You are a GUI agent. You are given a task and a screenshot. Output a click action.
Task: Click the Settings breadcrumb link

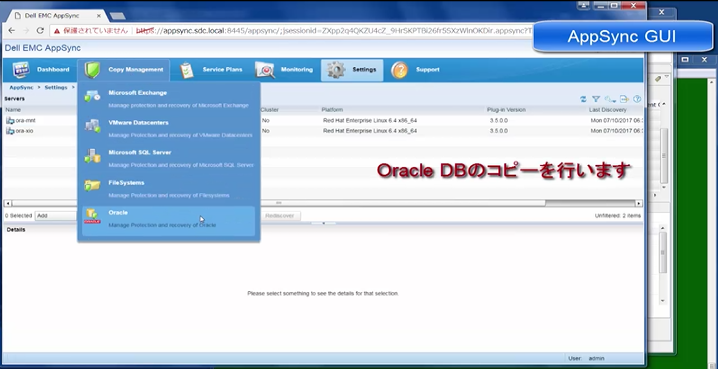tap(56, 87)
